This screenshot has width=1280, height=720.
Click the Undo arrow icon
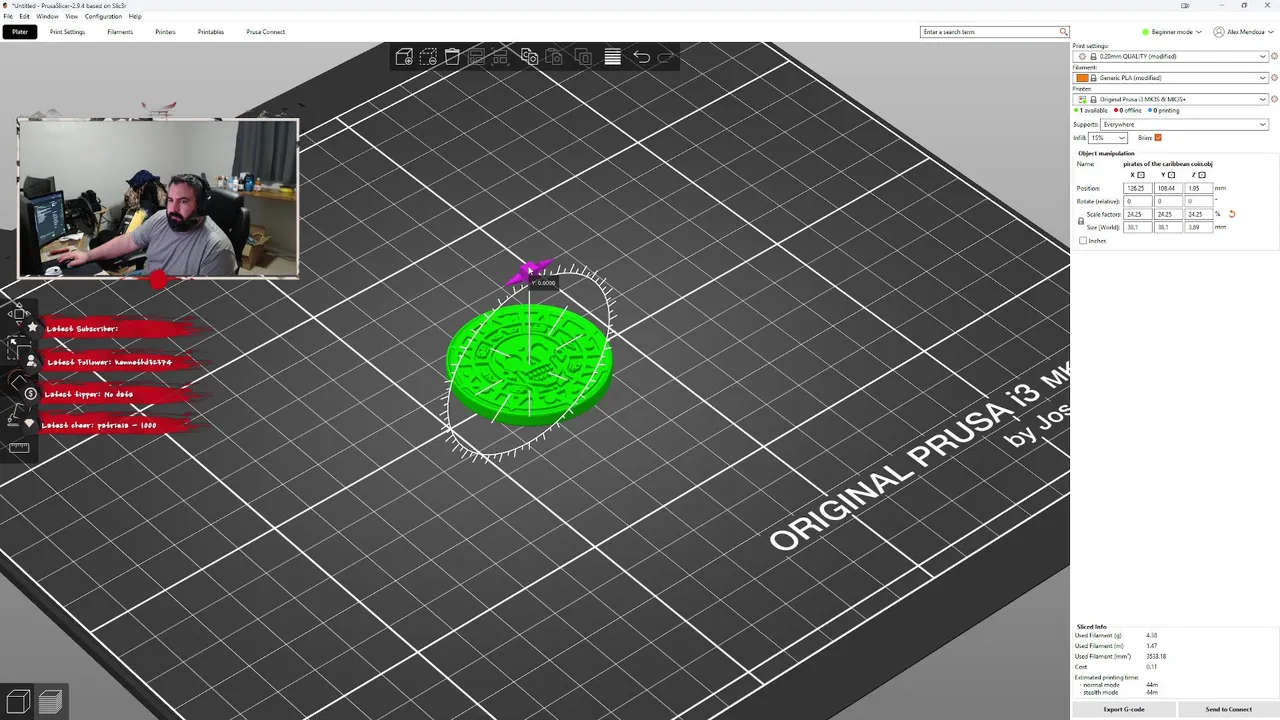pos(642,57)
